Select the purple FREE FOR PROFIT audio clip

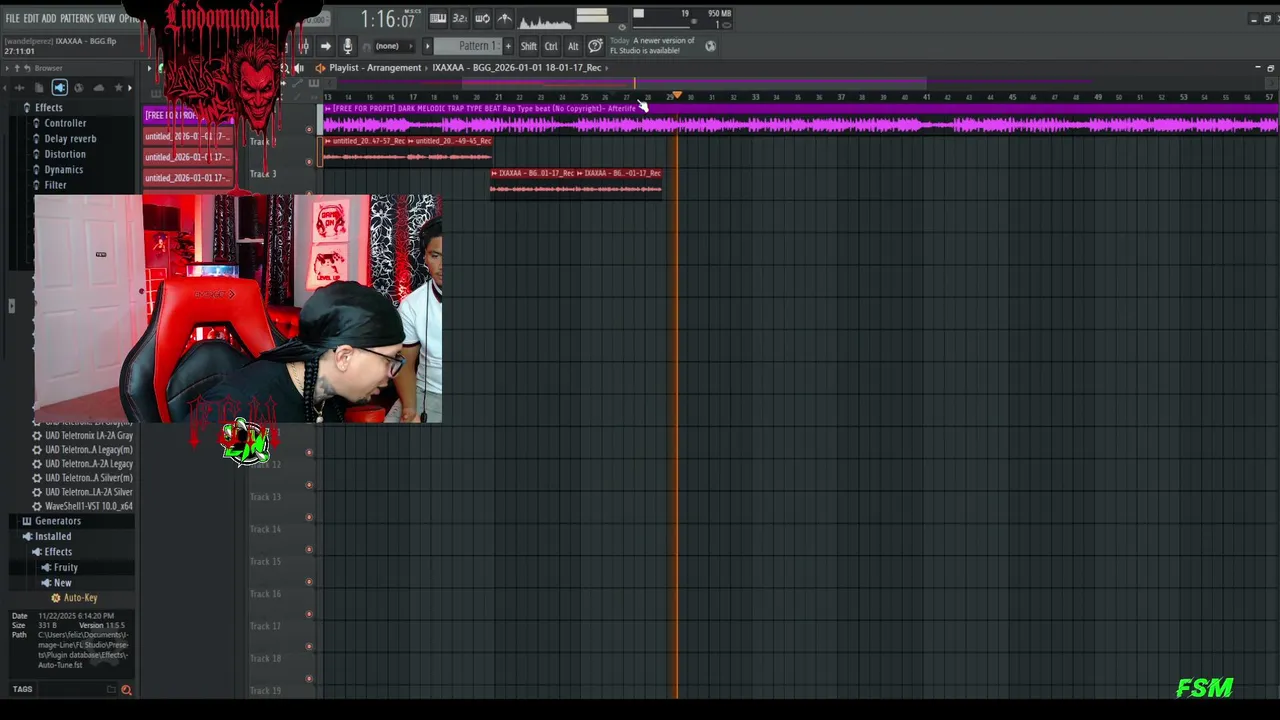(798, 118)
